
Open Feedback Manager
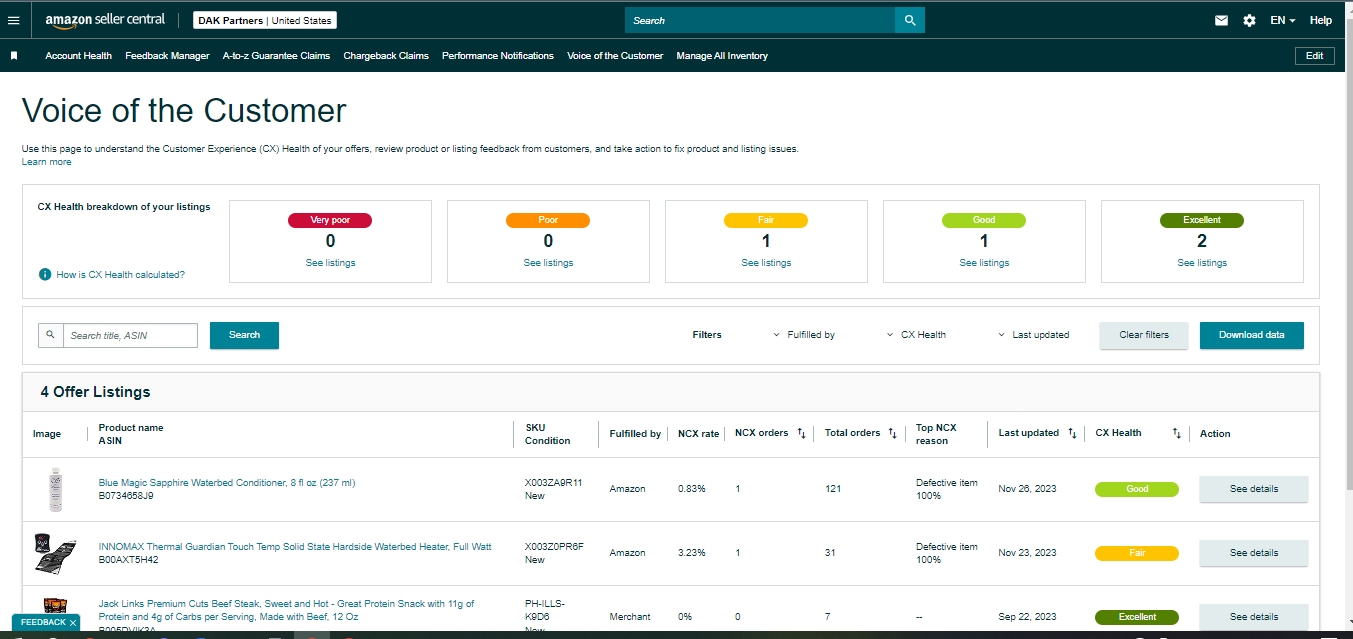tap(167, 56)
